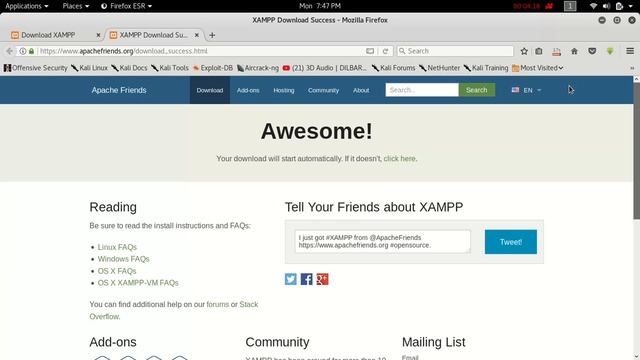
Task: Open the downloads icon in the toolbar
Action: [x=556, y=51]
